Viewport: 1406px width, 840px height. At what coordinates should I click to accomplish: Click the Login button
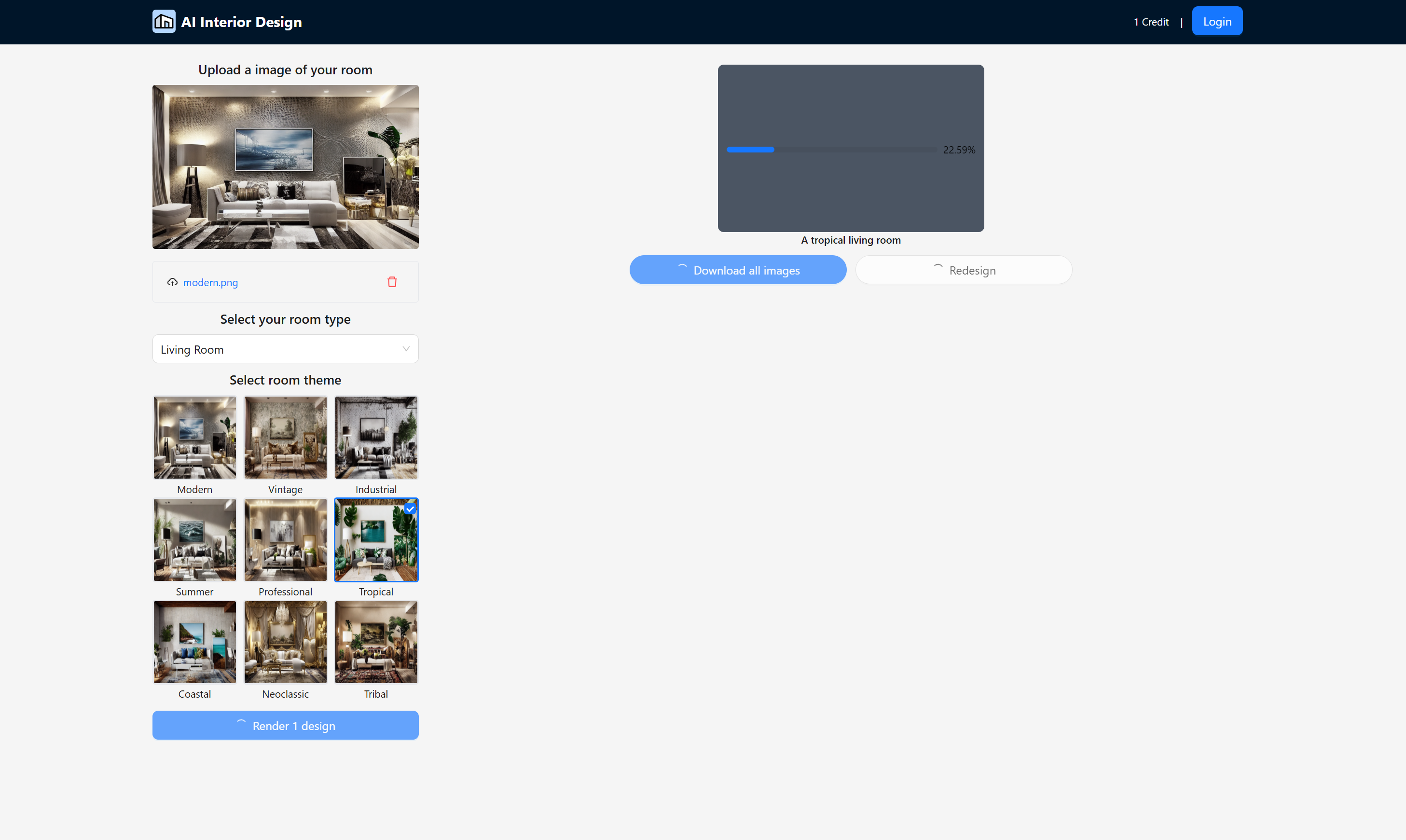point(1216,22)
